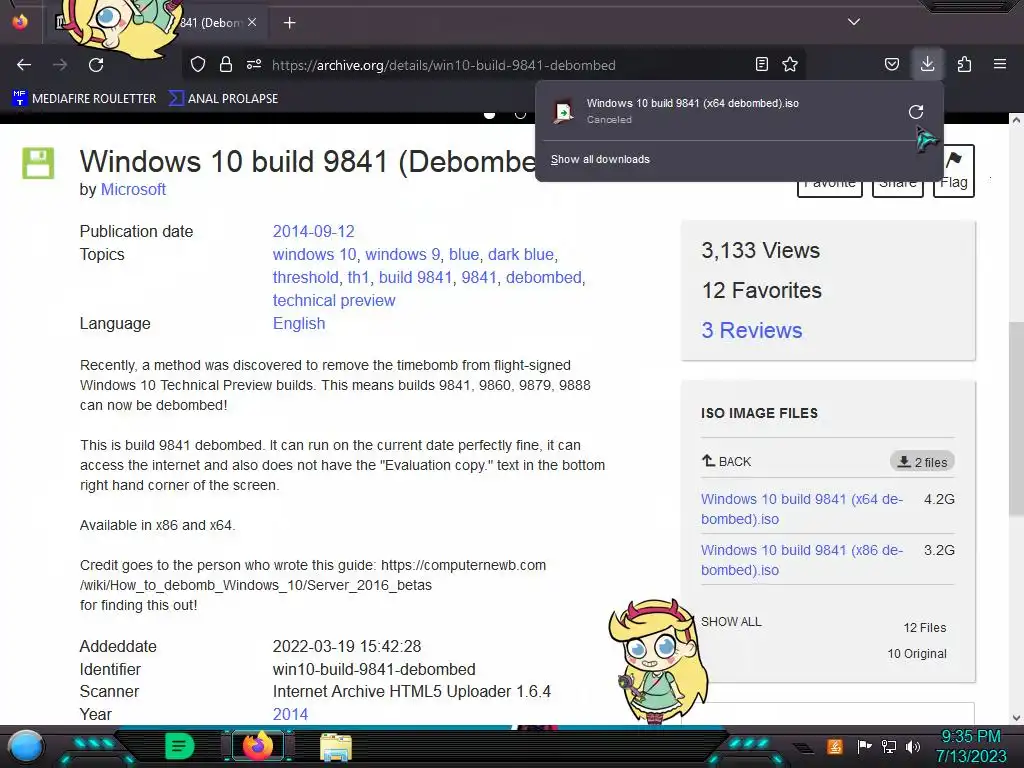This screenshot has height=768, width=1024.
Task: Collapse ISO file list with BACK
Action: [726, 461]
